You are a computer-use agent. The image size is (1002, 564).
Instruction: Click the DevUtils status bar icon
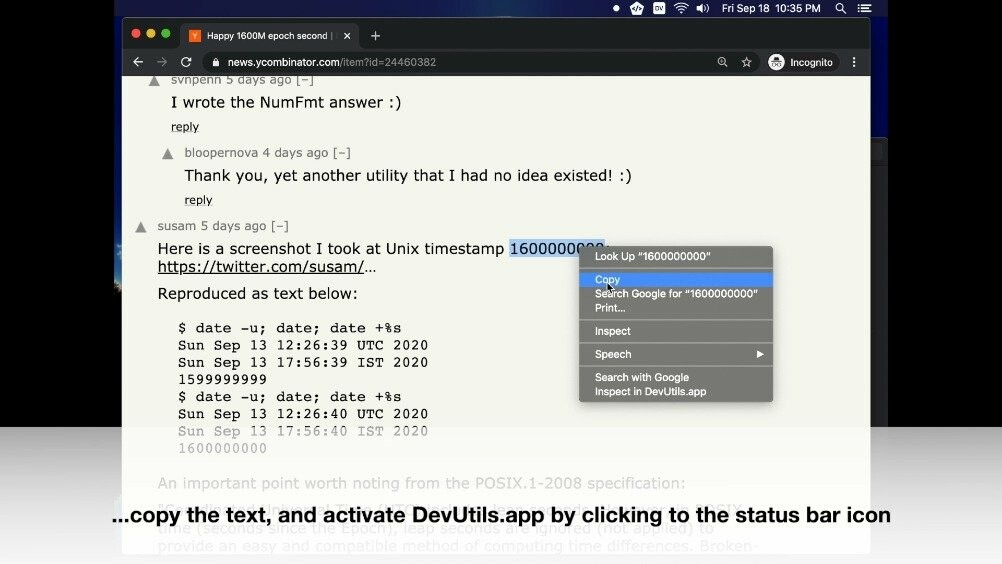[x=637, y=8]
